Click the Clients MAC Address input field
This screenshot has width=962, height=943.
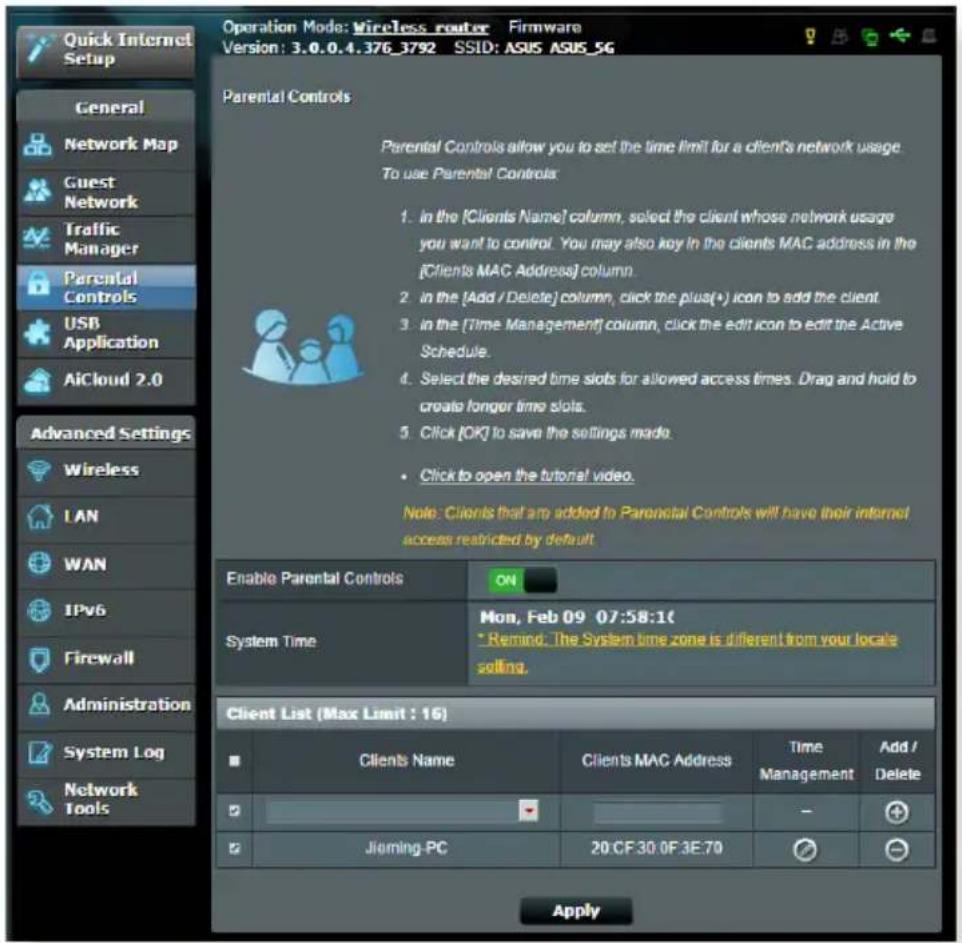pos(657,813)
